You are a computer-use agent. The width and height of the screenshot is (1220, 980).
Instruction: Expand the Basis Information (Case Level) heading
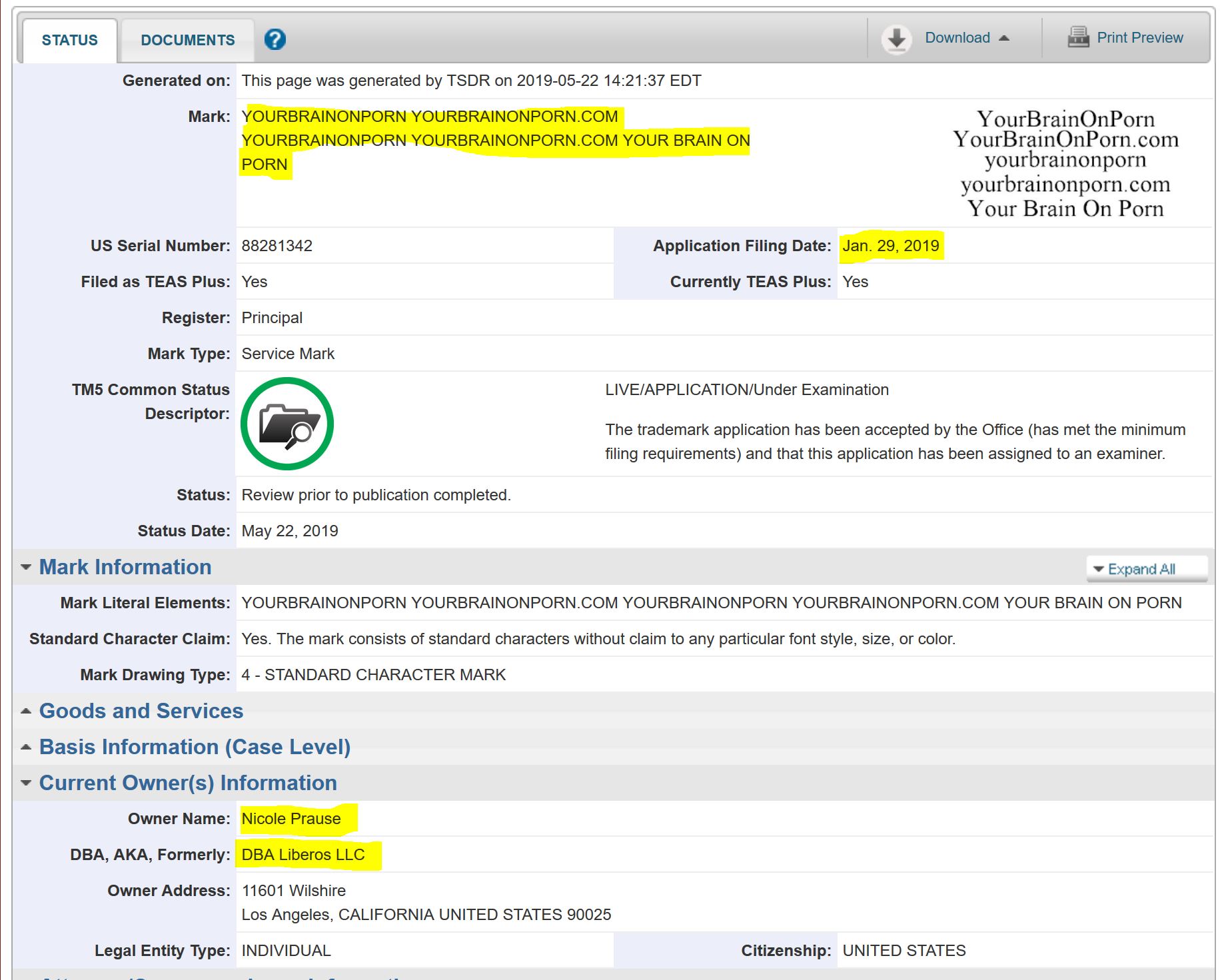pos(195,747)
